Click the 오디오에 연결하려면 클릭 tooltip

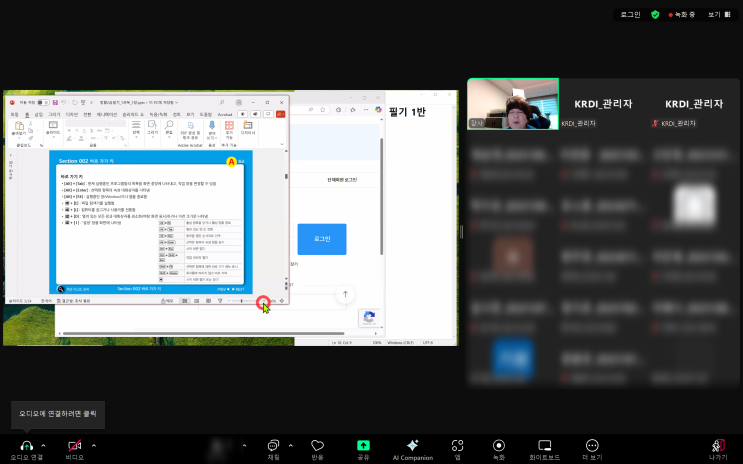(58, 414)
